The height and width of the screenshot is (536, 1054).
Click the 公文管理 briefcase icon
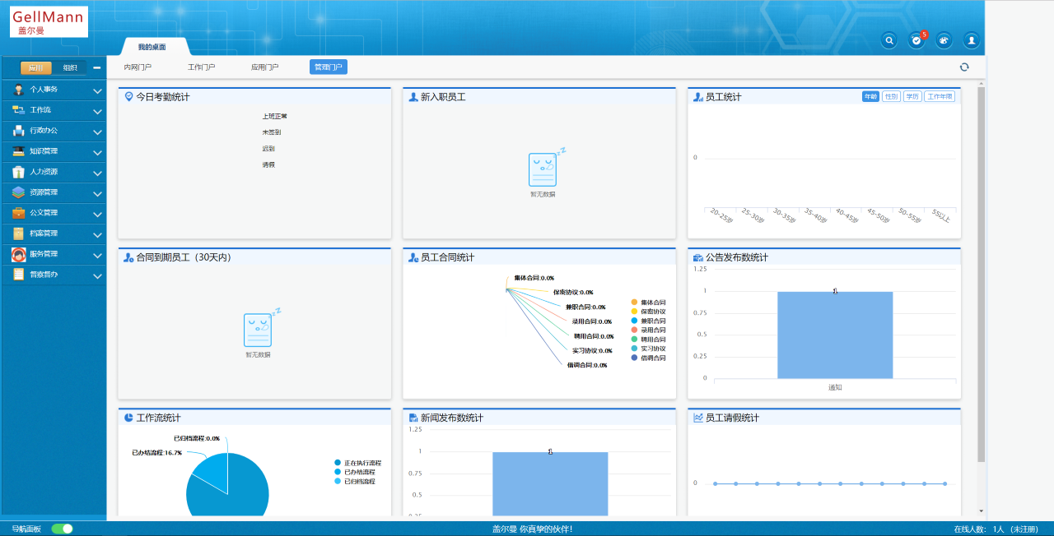pos(18,213)
